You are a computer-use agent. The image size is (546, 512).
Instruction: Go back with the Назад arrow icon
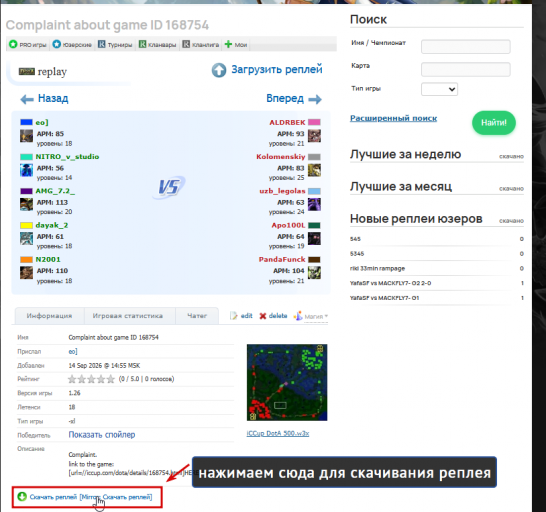pyautogui.click(x=27, y=100)
